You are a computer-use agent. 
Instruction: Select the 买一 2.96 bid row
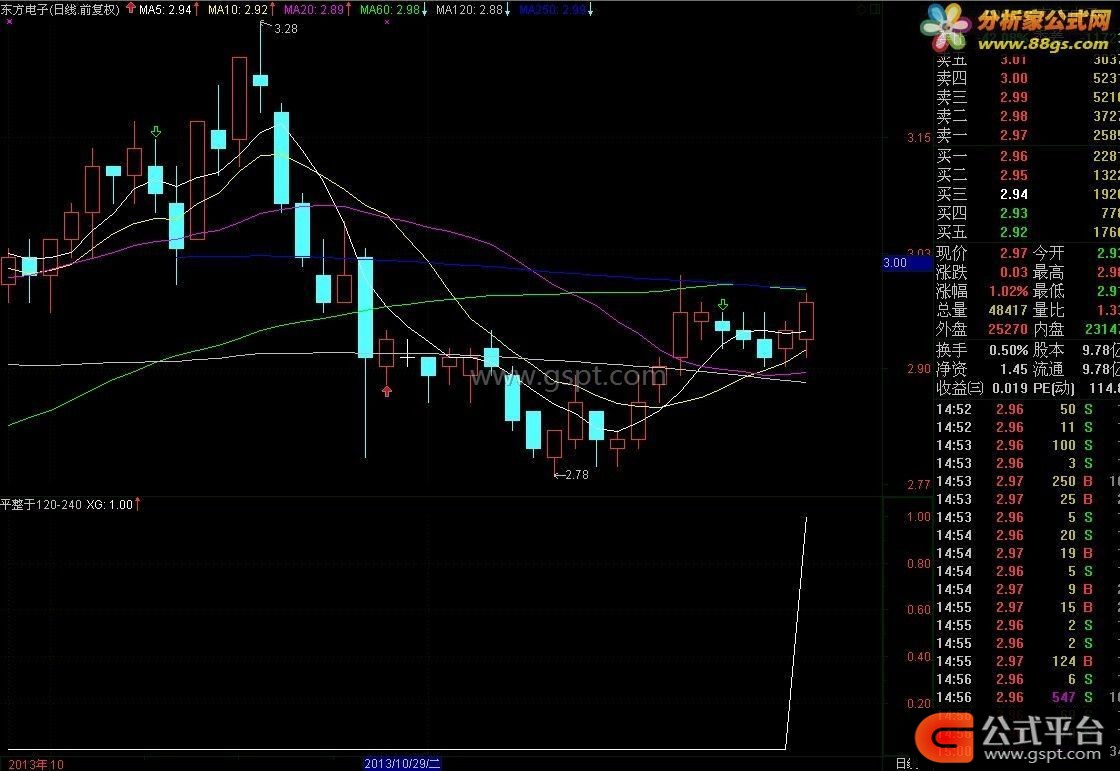coord(1027,156)
